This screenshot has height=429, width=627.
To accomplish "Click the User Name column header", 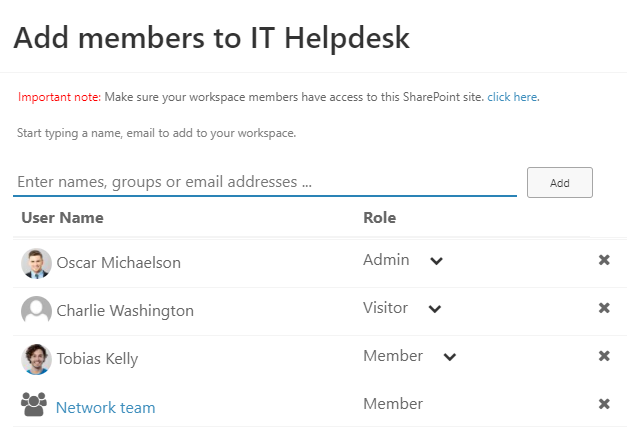I will (x=62, y=218).
